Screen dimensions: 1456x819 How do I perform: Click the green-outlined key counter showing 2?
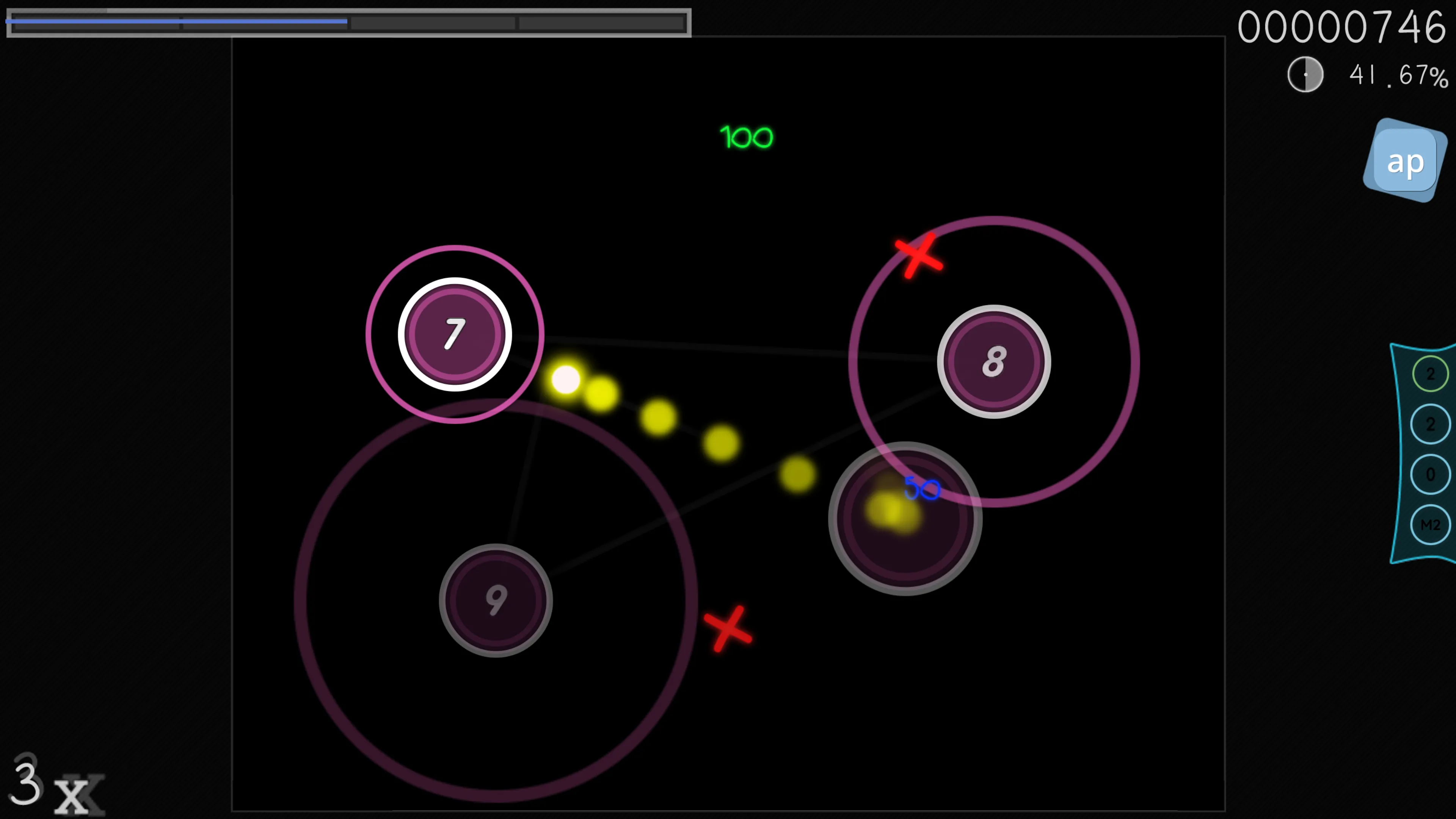(1430, 373)
